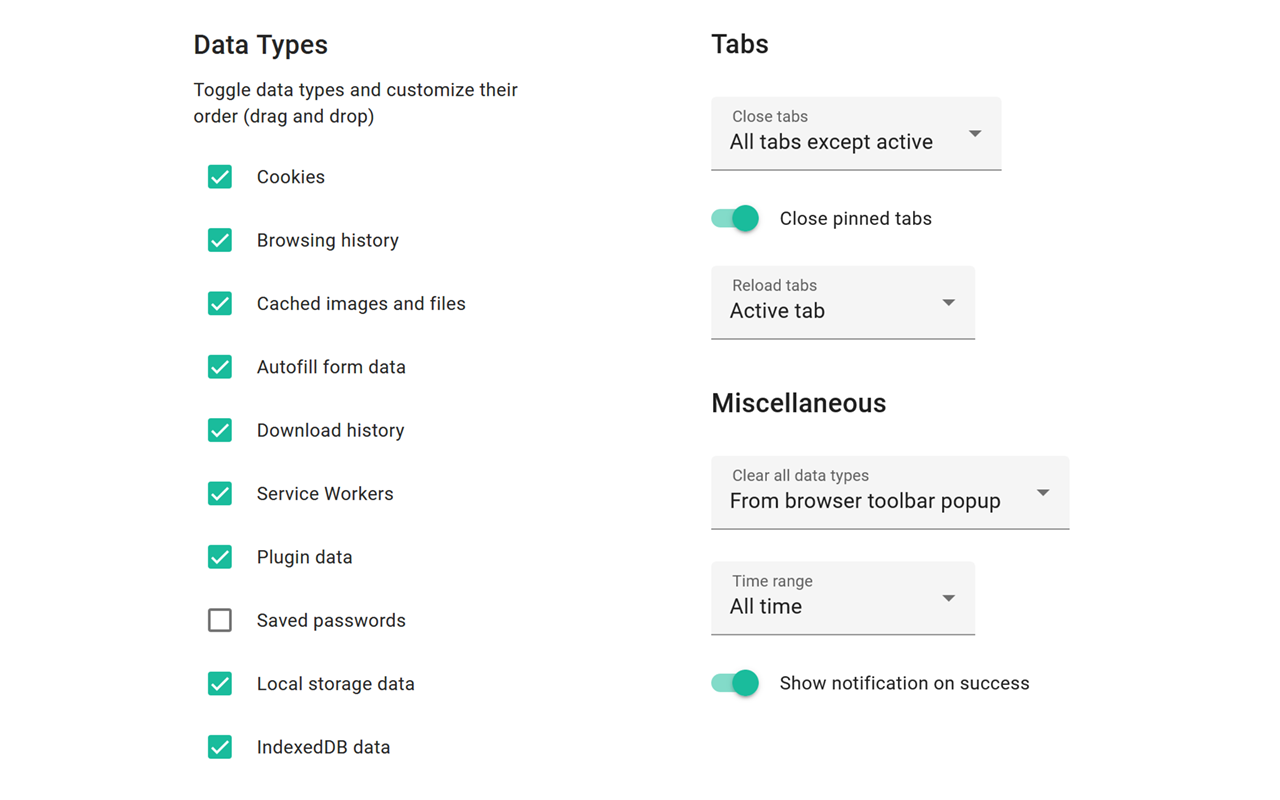
Task: Uncheck the Service Workers checkbox
Action: tap(220, 494)
